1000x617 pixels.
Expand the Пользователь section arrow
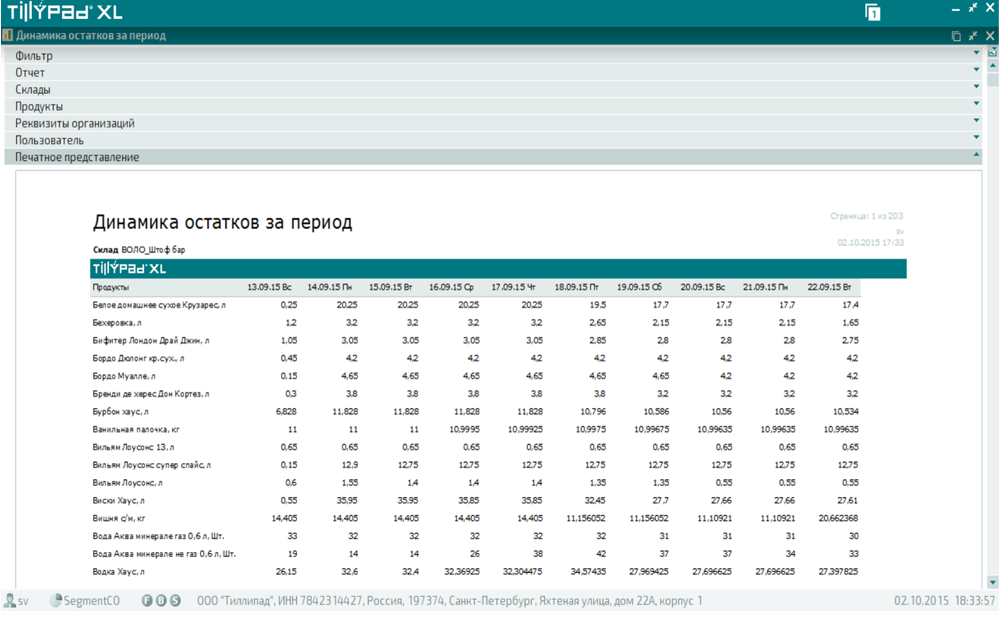pos(976,140)
